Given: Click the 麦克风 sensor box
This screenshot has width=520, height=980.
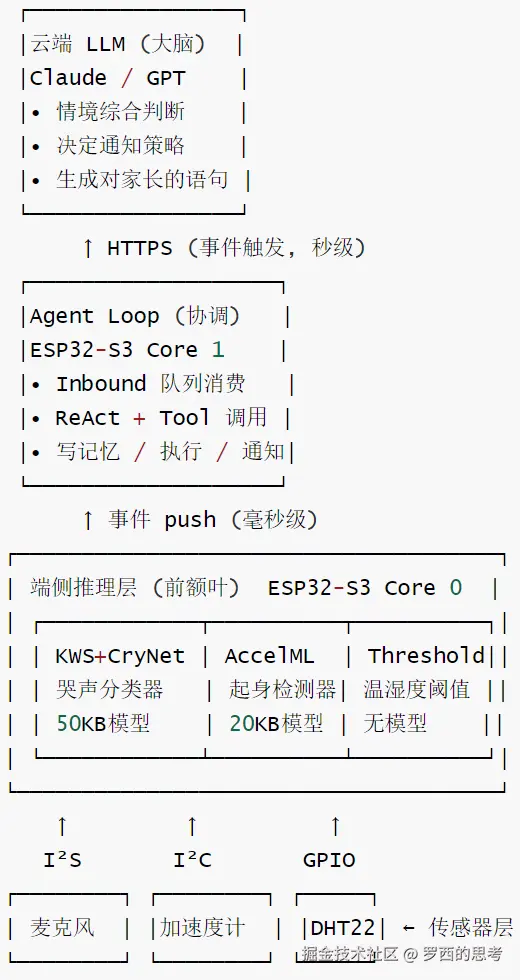Looking at the screenshot, I should pyautogui.click(x=69, y=928).
